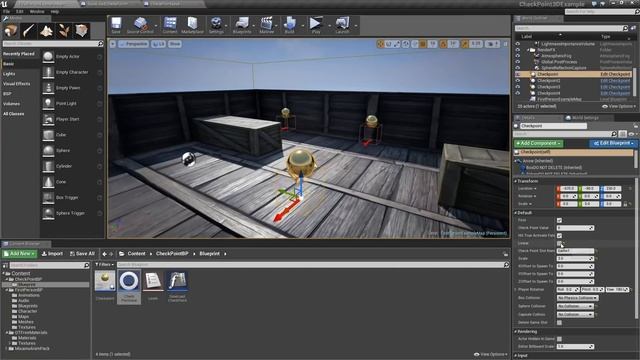Viewport: 640px width, 360px height.
Task: Select the Checkpoint blueprint sphere thumbnail
Action: click(105, 280)
